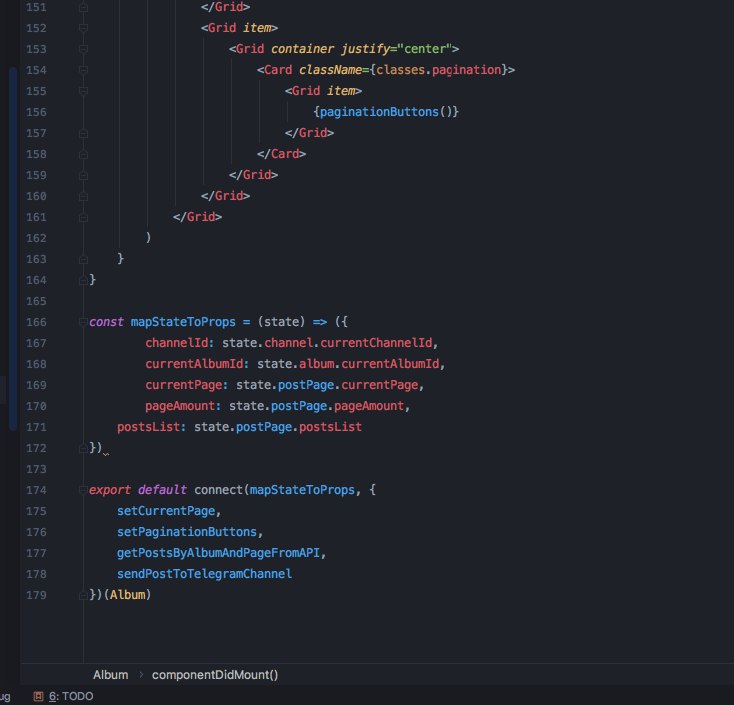
Task: Open the 6: TODO tool window
Action: tap(71, 696)
